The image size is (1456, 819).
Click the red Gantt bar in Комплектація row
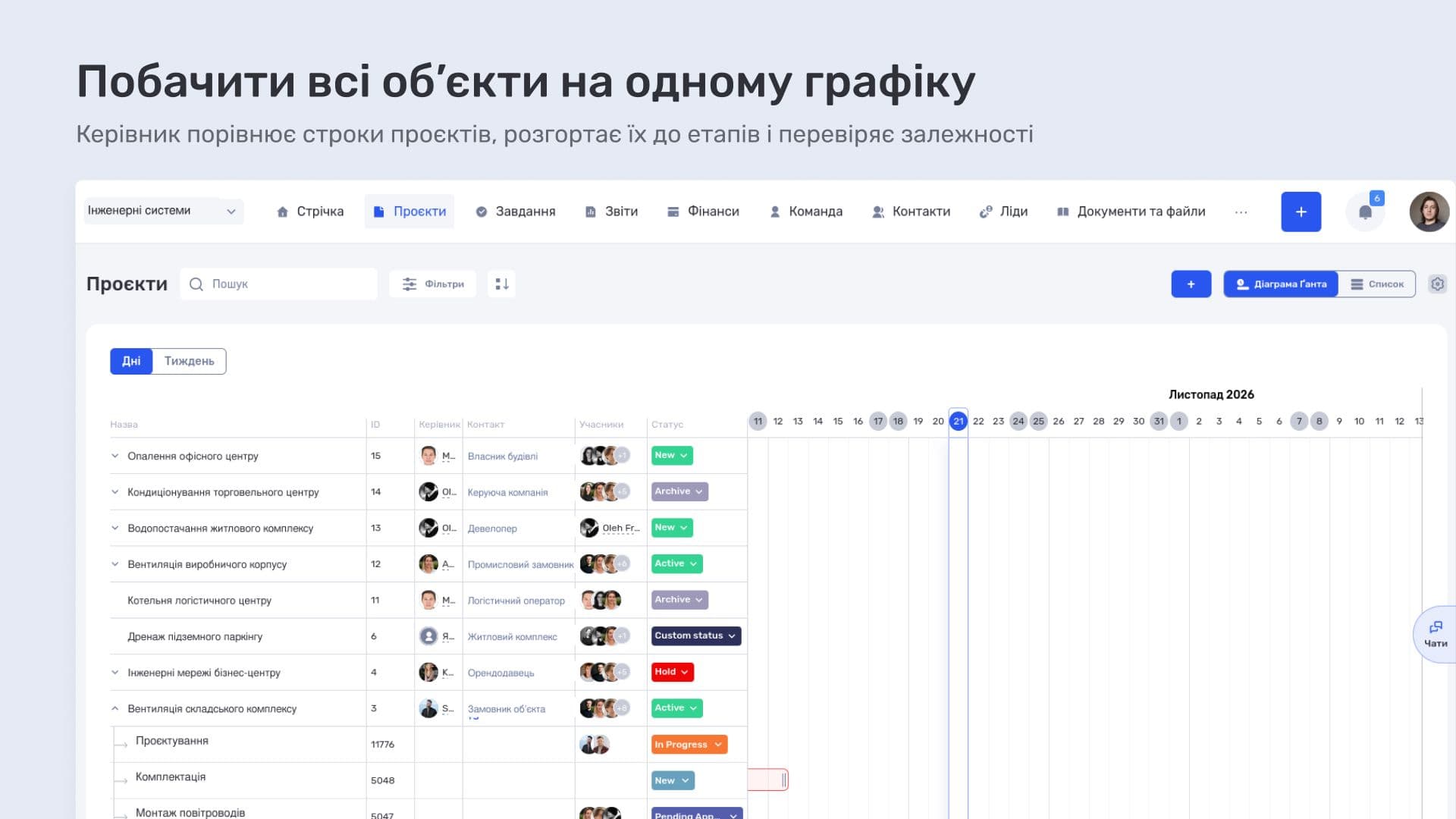[x=767, y=780]
